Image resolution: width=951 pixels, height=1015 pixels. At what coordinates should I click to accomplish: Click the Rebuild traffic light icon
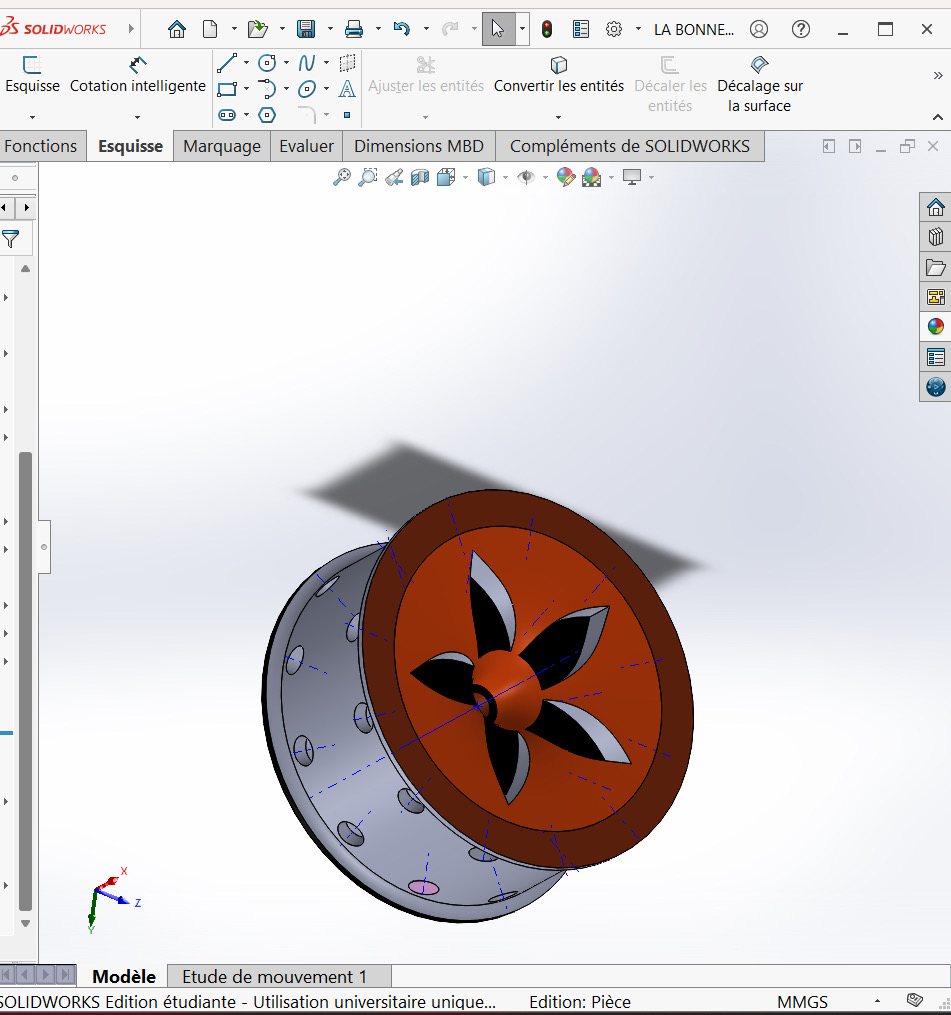click(x=547, y=29)
